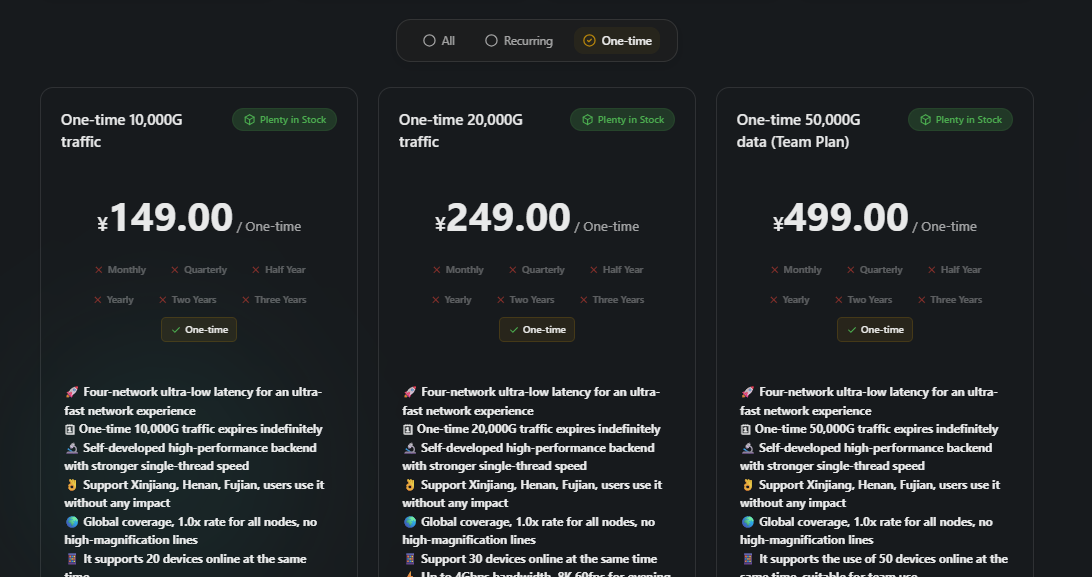This screenshot has height=577, width=1092.
Task: Click the microscope icon near self-developed backend feature
Action: pyautogui.click(x=72, y=447)
